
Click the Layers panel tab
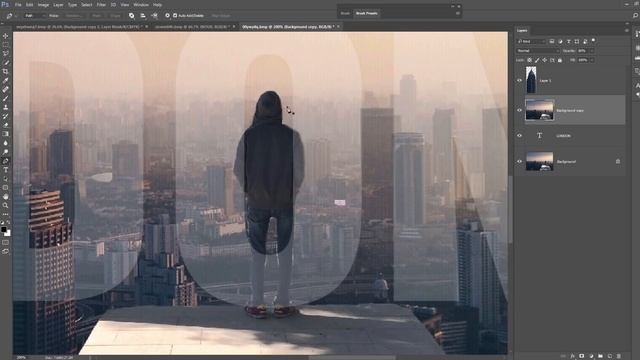pyautogui.click(x=522, y=30)
